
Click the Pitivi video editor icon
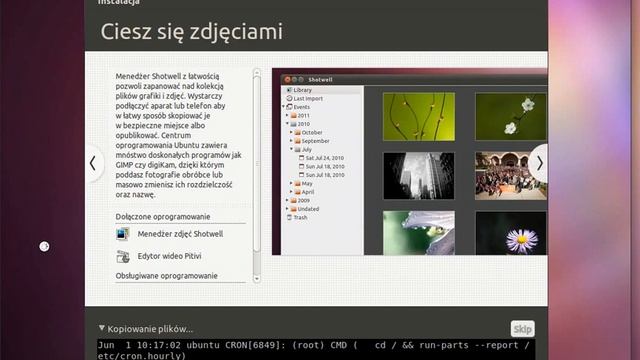122,256
